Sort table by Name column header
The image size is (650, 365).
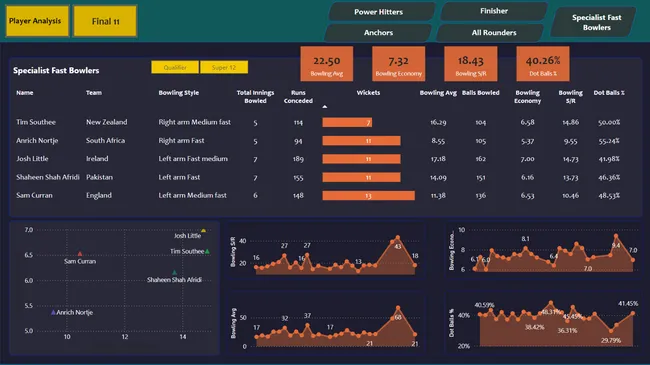pos(24,92)
